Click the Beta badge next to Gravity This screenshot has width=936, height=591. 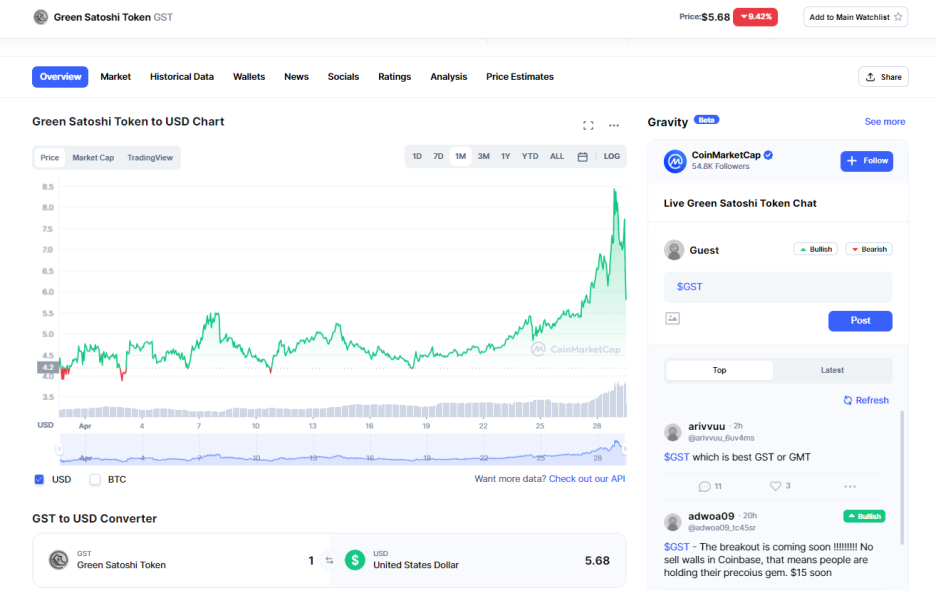(706, 120)
